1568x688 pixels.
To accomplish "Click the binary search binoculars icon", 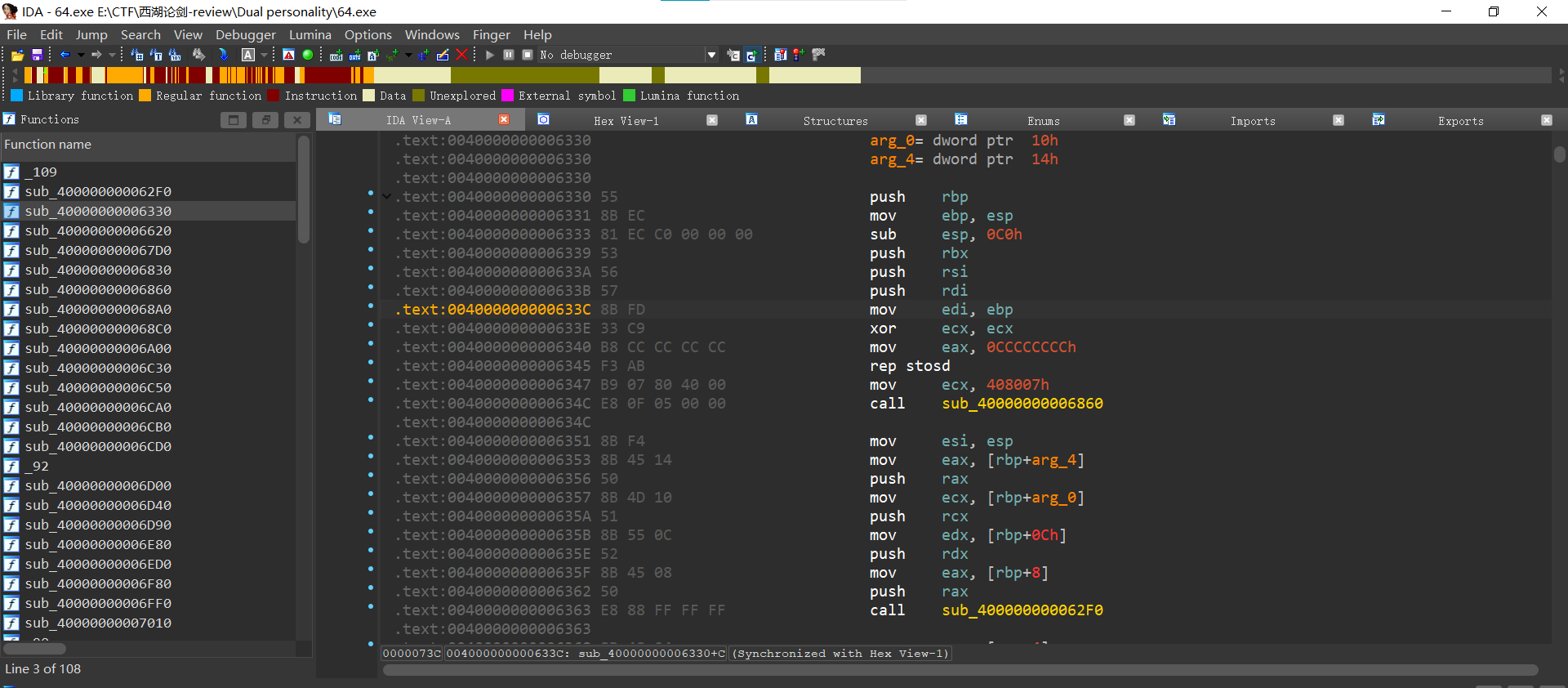I will pyautogui.click(x=175, y=55).
